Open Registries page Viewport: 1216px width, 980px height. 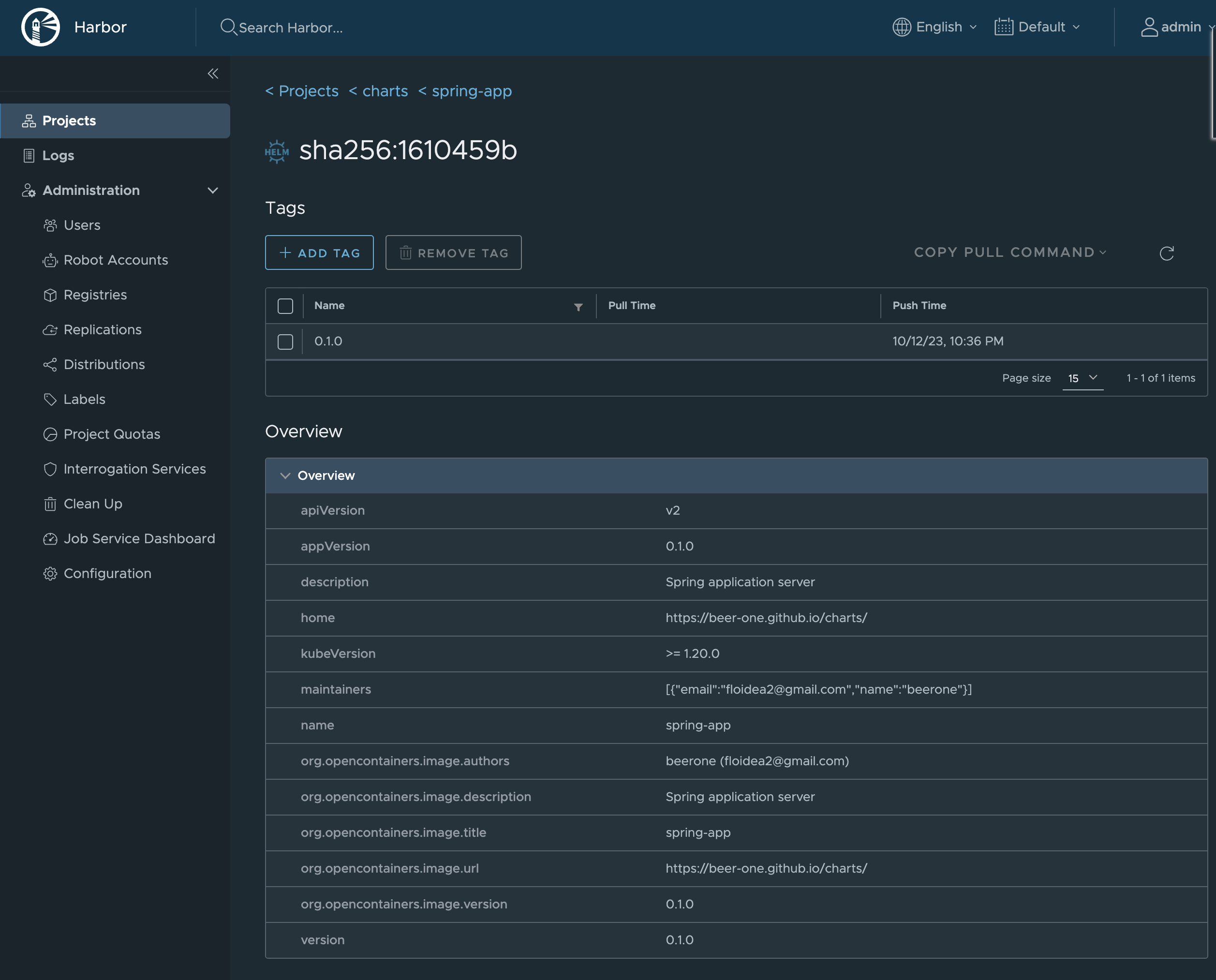[x=95, y=295]
